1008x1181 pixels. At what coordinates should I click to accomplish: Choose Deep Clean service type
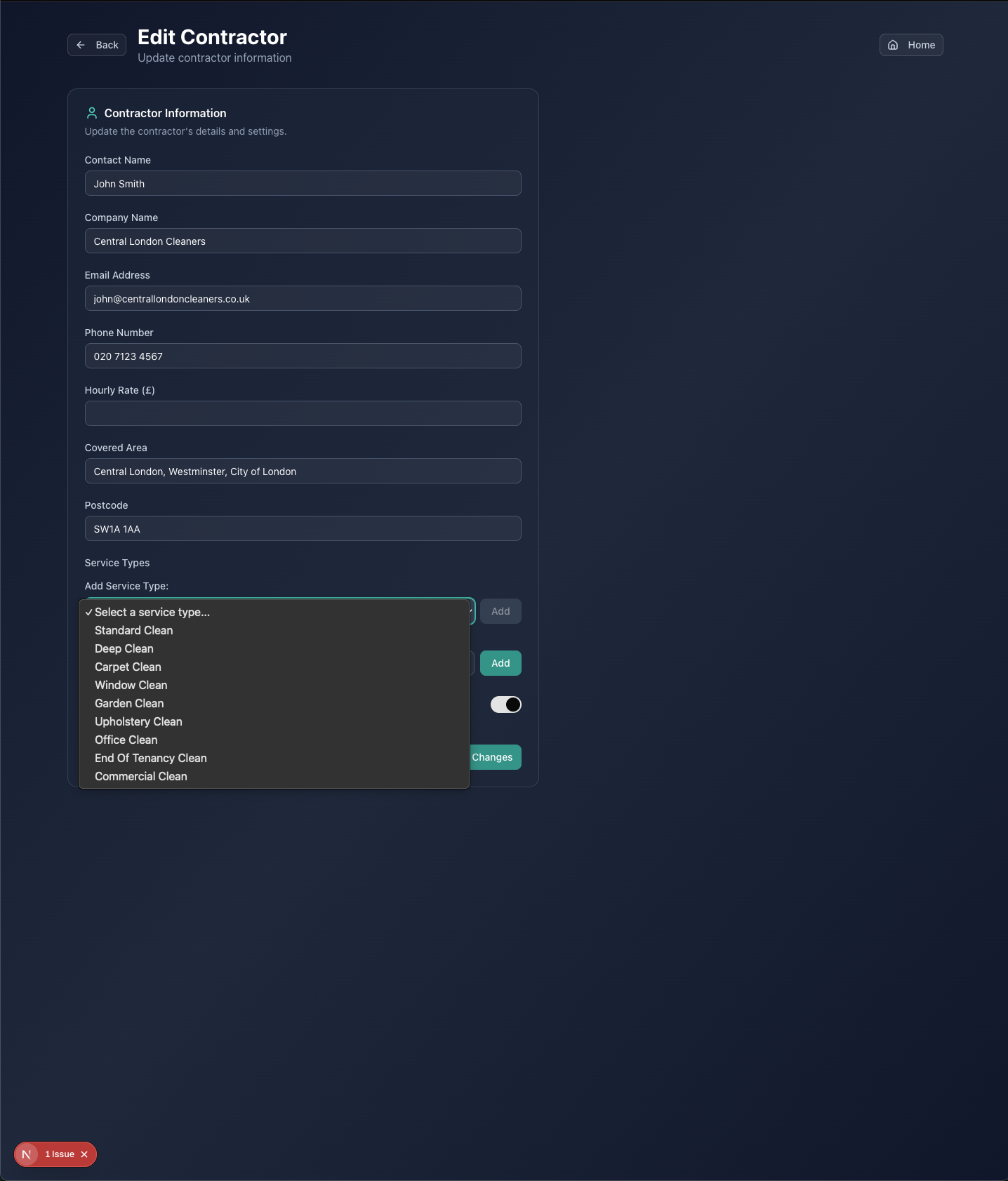(x=274, y=648)
